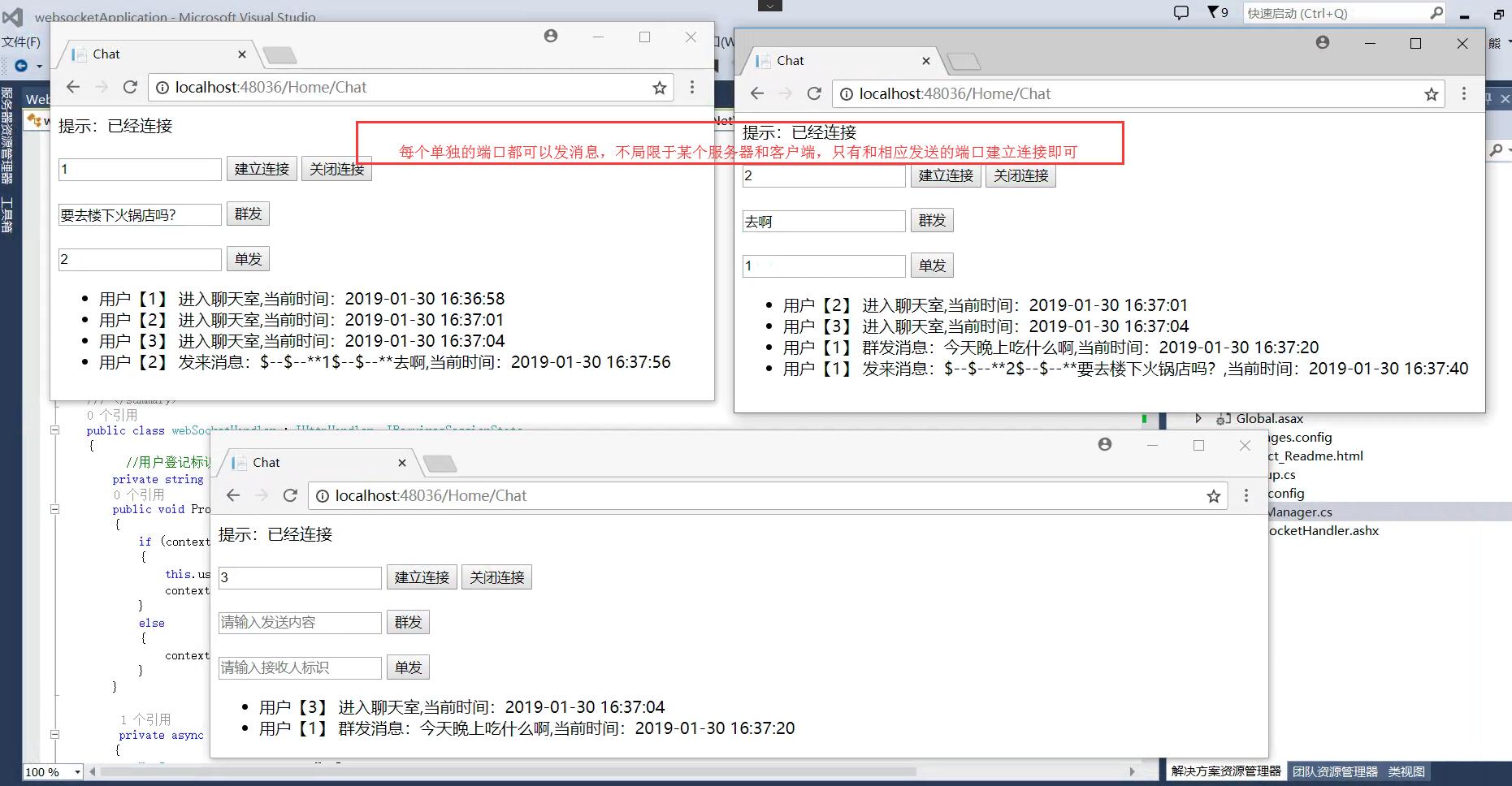
Task: Click 建立连接 in the user 1 Chat window
Action: pyautogui.click(x=262, y=169)
